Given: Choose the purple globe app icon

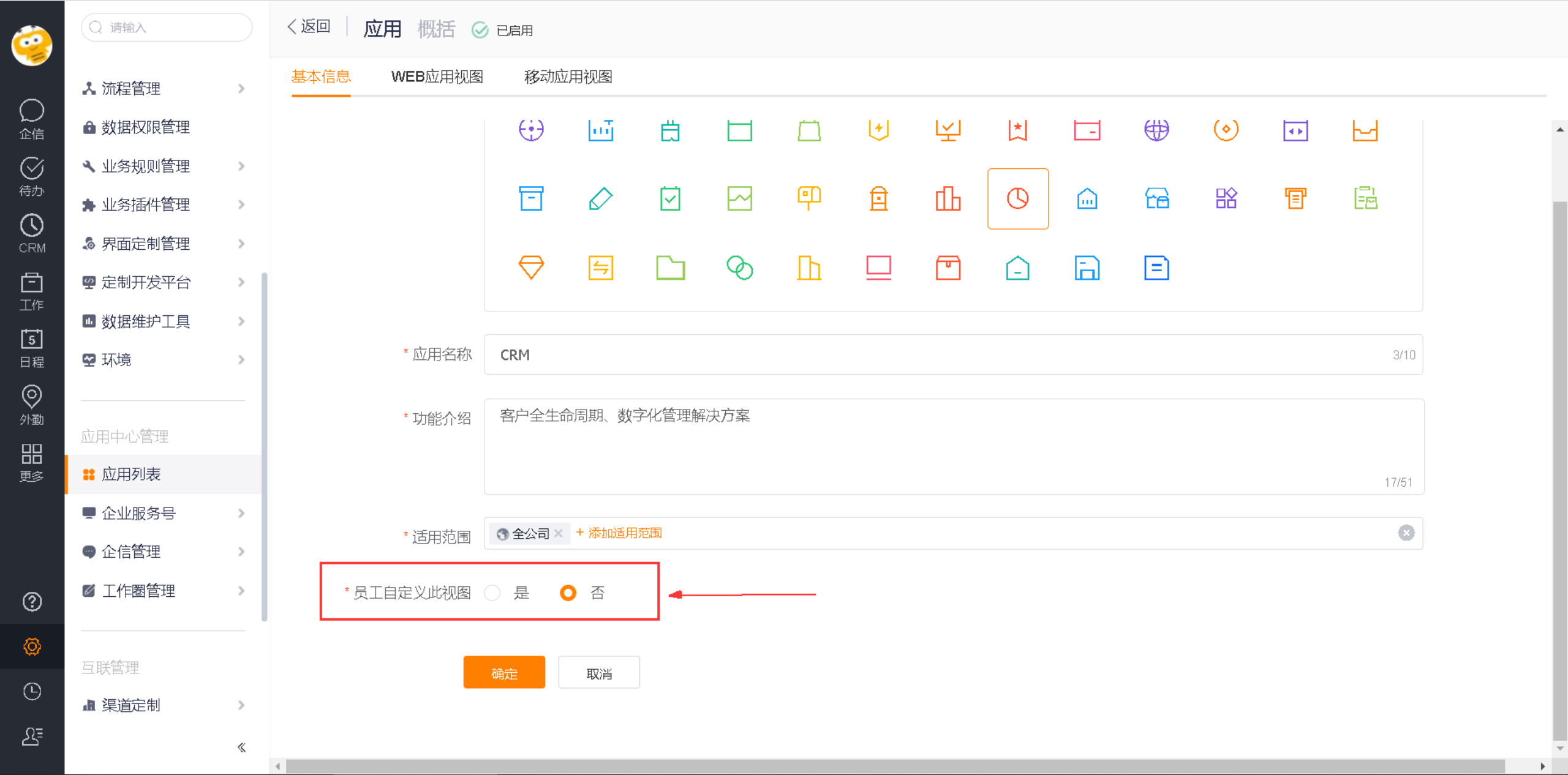Looking at the screenshot, I should pos(1156,130).
